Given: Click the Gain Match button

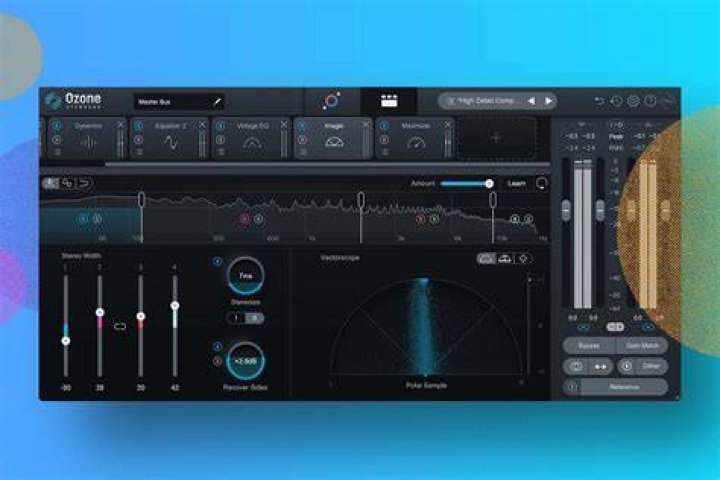Looking at the screenshot, I should 642,345.
